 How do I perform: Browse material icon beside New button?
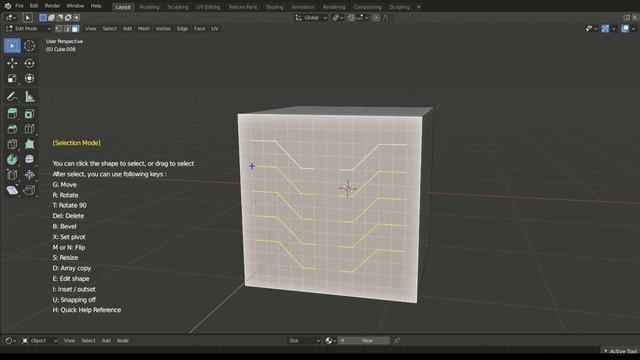(330, 340)
